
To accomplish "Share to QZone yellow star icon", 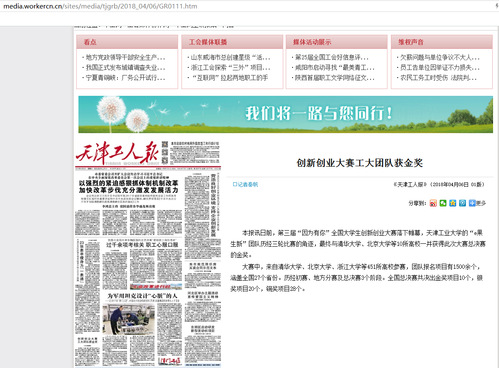I will coord(453,203).
